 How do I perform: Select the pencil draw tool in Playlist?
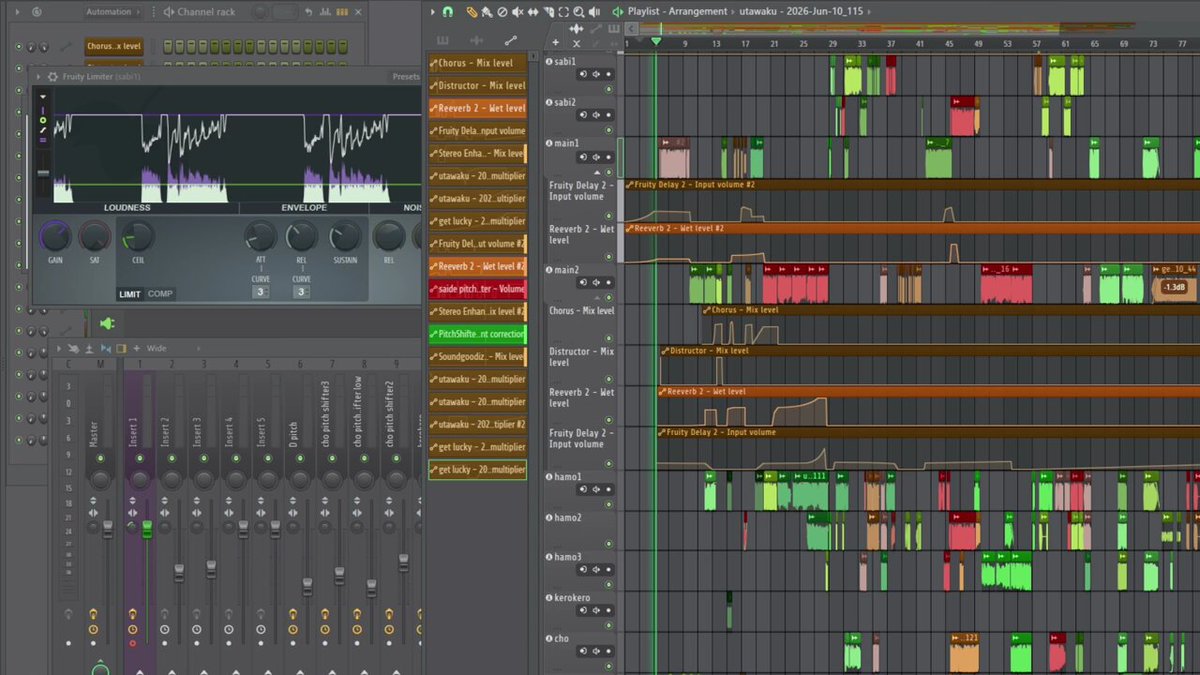(472, 12)
